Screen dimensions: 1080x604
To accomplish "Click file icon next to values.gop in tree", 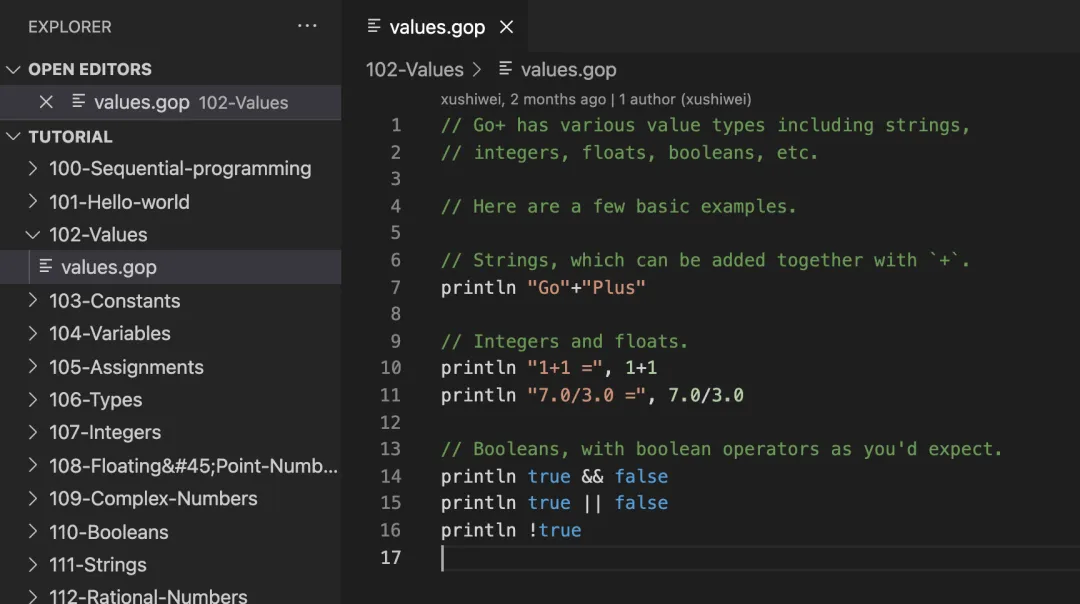I will (x=45, y=267).
